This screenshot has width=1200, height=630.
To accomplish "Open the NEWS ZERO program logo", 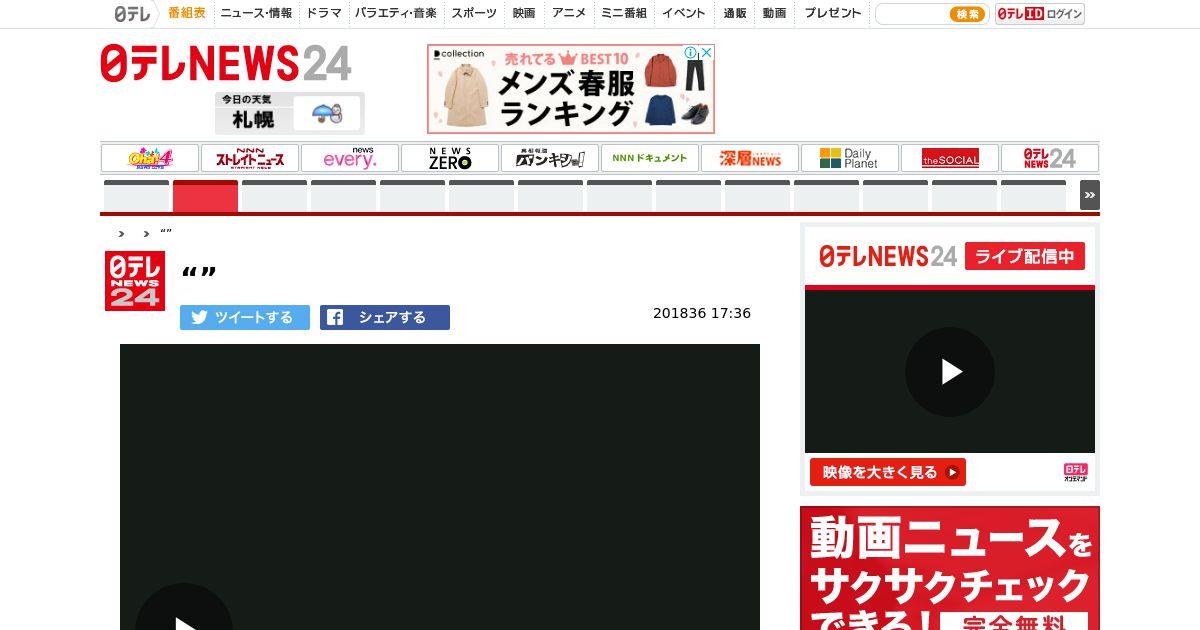I will (x=450, y=158).
